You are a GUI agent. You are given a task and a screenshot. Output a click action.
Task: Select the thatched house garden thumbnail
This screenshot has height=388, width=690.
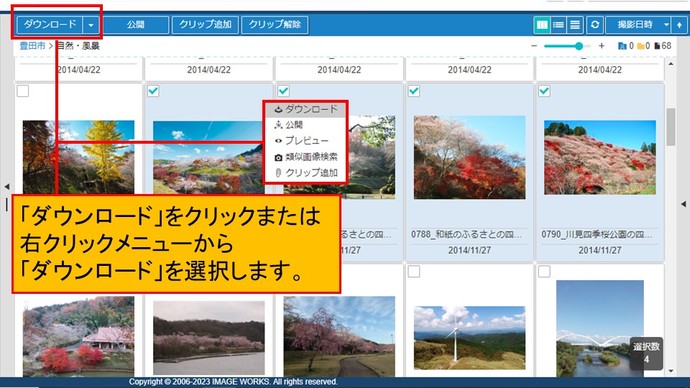click(78, 337)
